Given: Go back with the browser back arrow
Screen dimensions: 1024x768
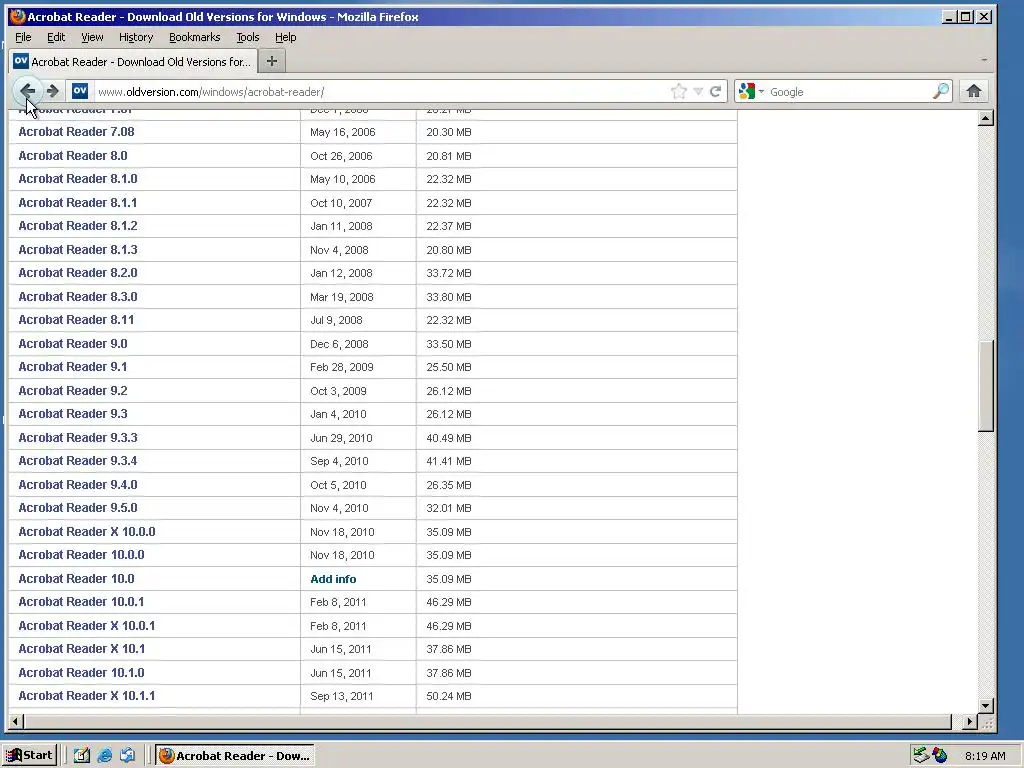Looking at the screenshot, I should coord(27,91).
